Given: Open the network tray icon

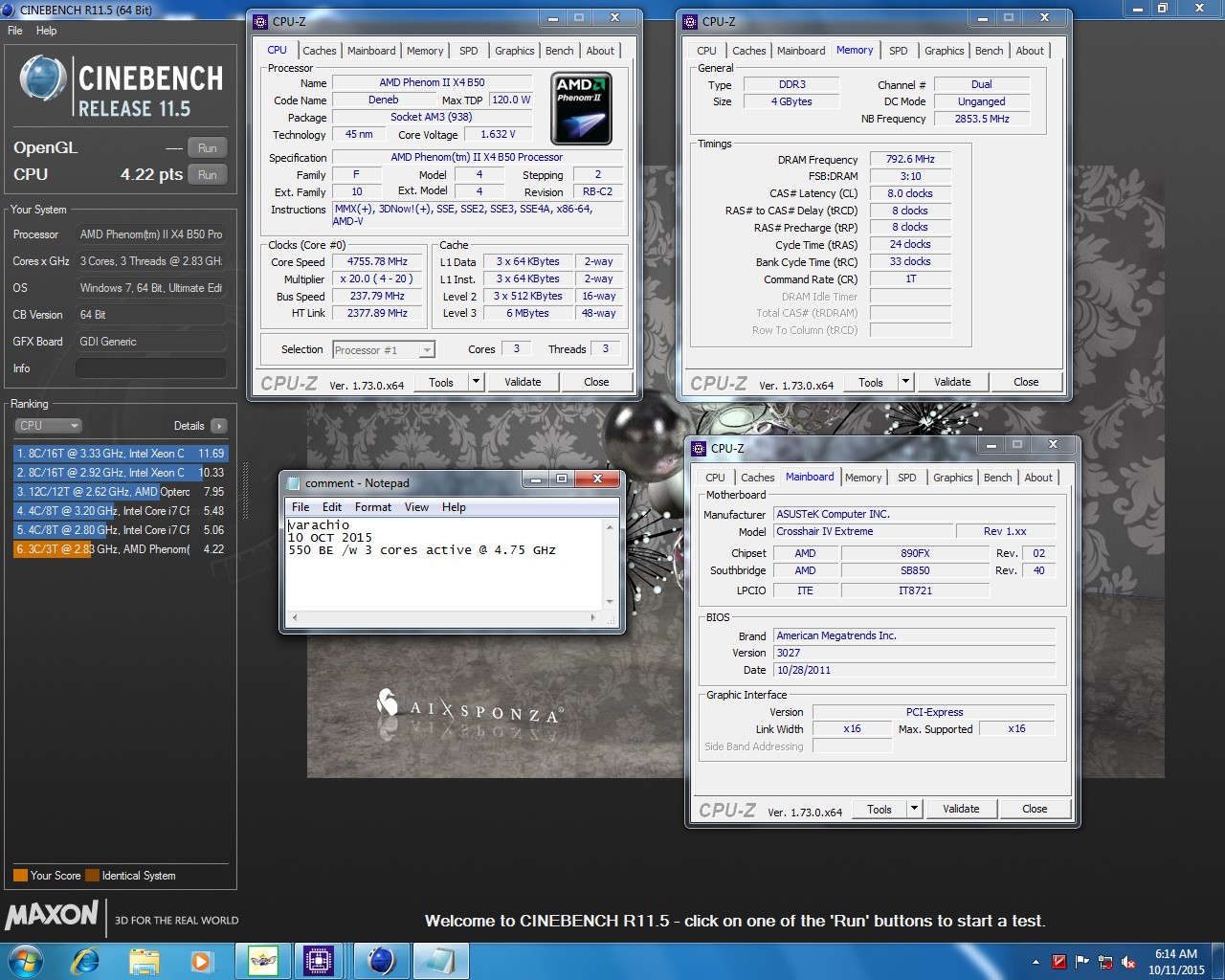Looking at the screenshot, I should (x=1105, y=962).
